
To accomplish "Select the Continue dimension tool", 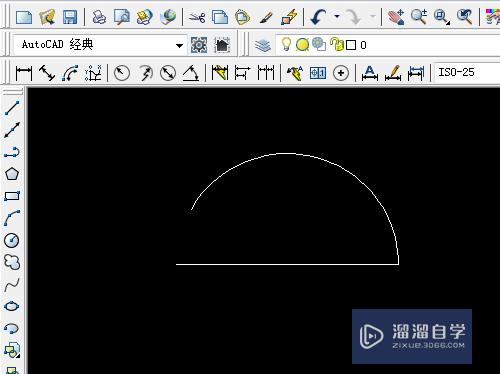I will [x=266, y=73].
